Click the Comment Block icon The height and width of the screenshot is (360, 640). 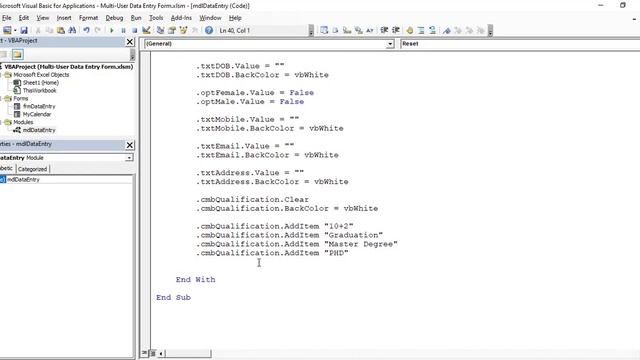(421, 30)
